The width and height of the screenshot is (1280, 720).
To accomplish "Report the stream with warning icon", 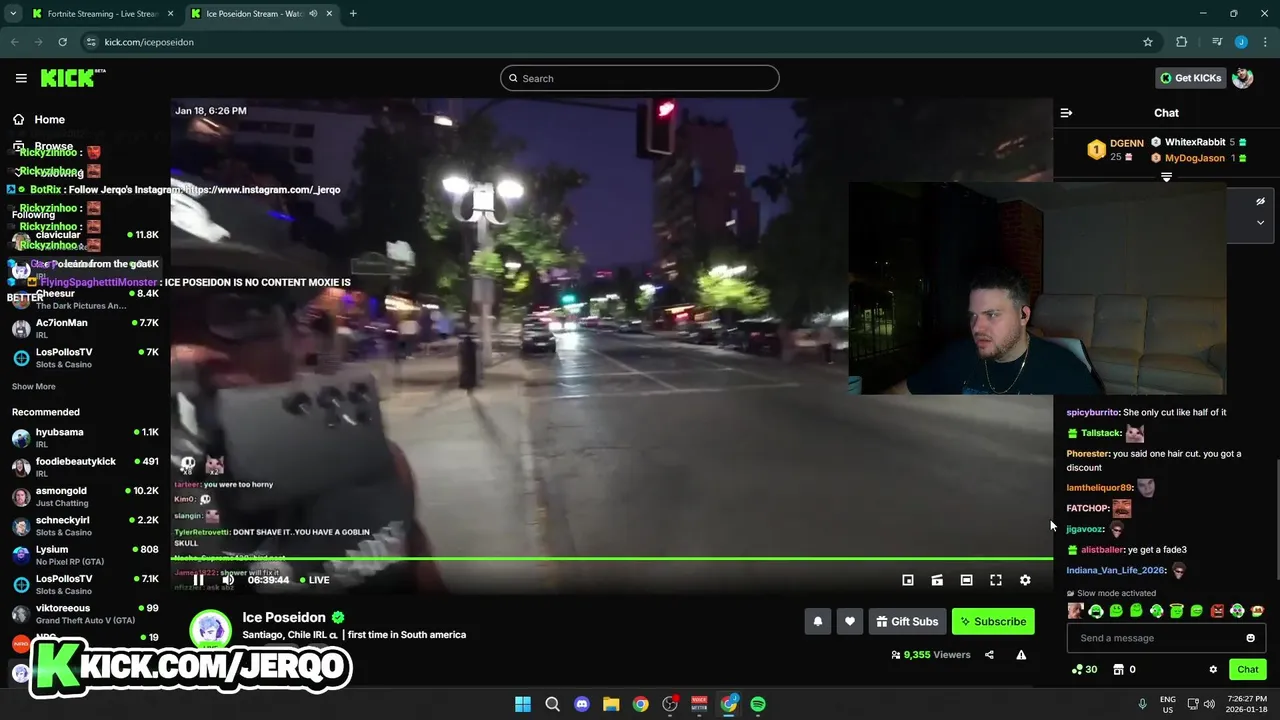I will click(x=1021, y=655).
